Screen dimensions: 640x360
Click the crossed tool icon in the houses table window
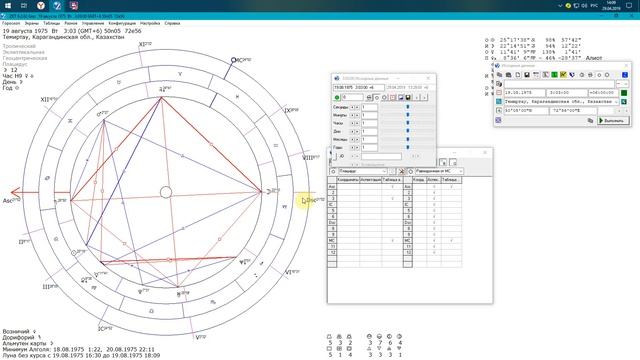(402, 171)
